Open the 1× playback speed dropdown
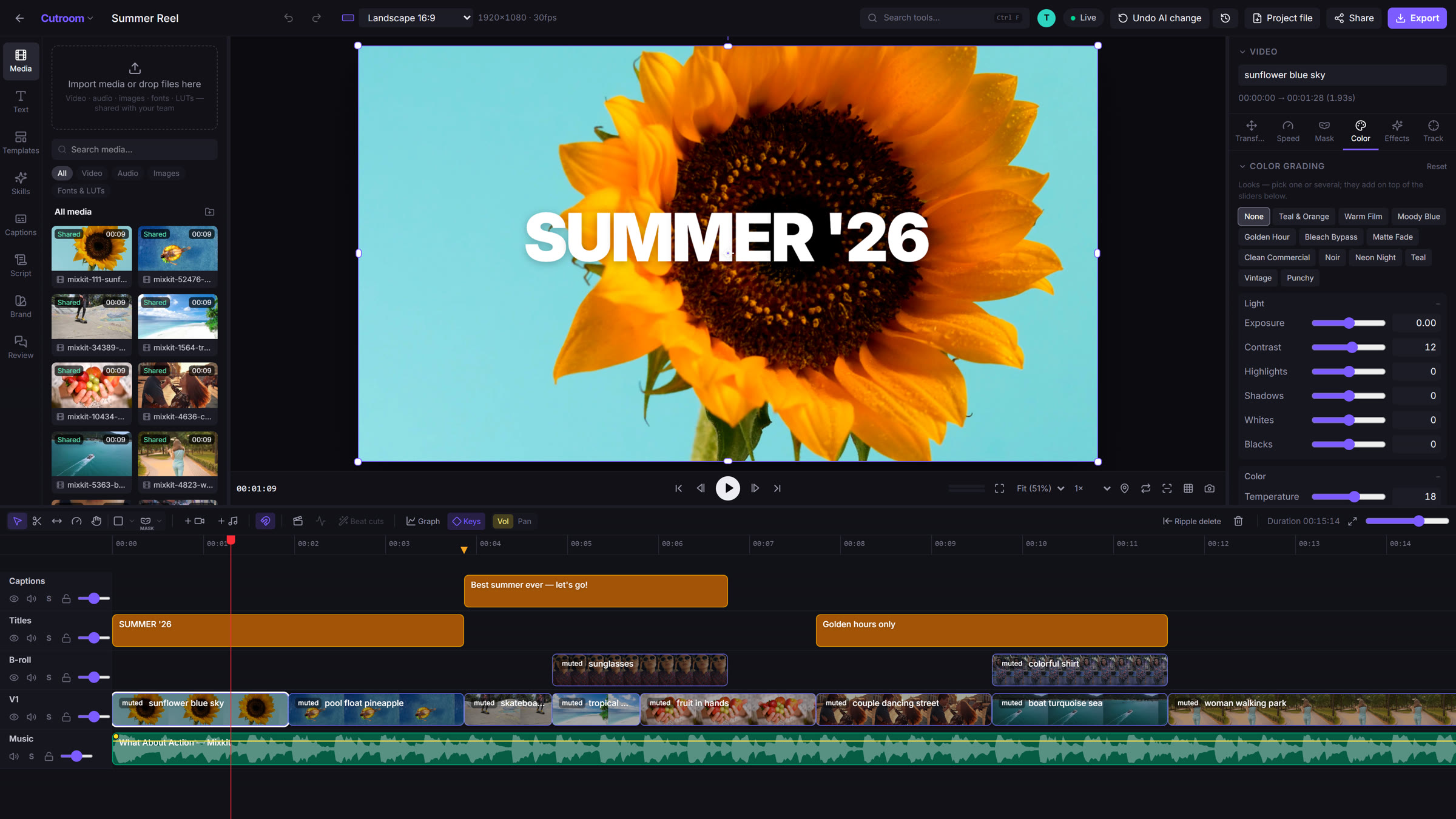 coord(1092,488)
